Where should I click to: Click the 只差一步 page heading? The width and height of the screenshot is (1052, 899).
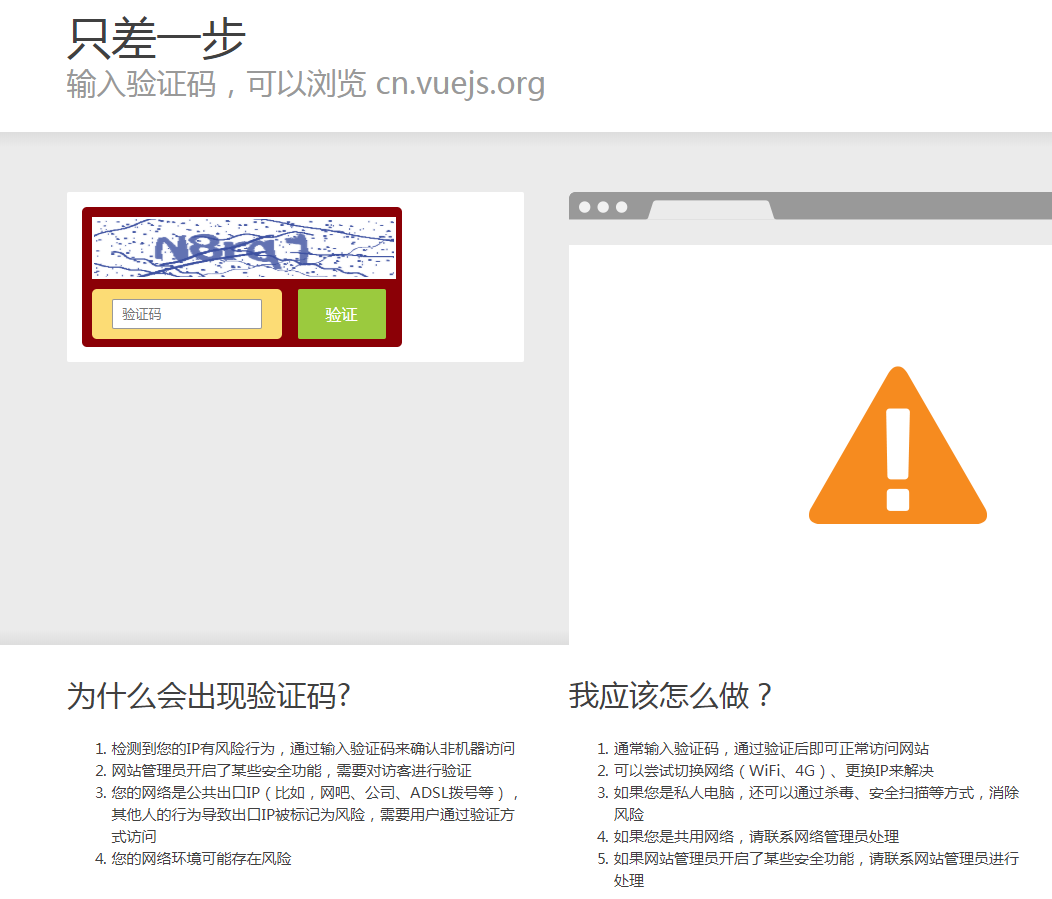156,39
